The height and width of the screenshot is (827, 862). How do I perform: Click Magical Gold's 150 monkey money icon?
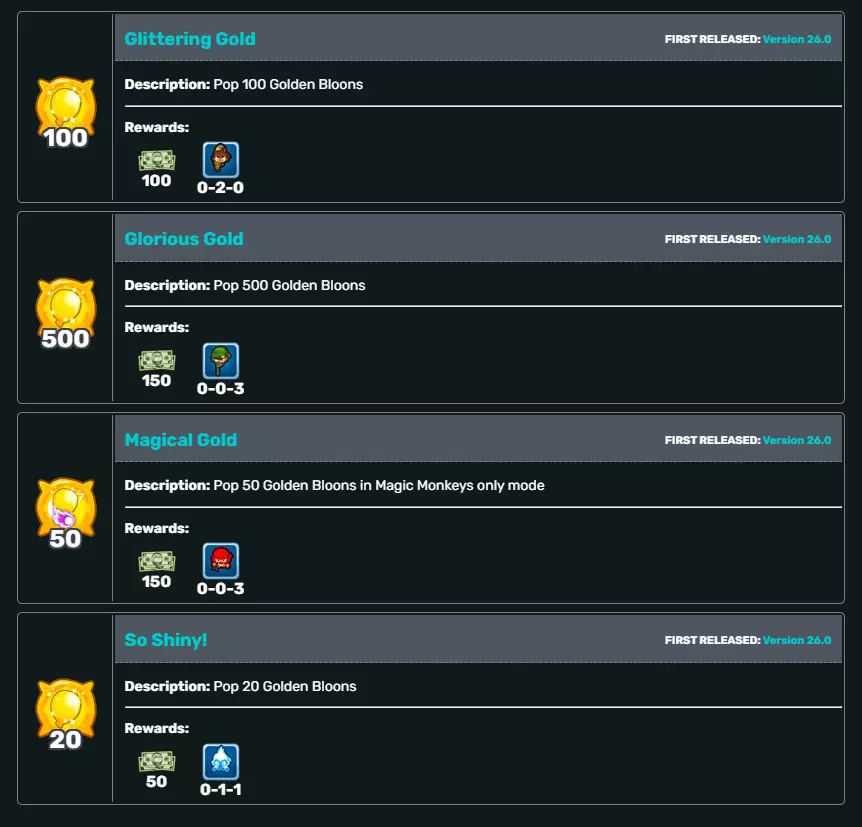157,561
